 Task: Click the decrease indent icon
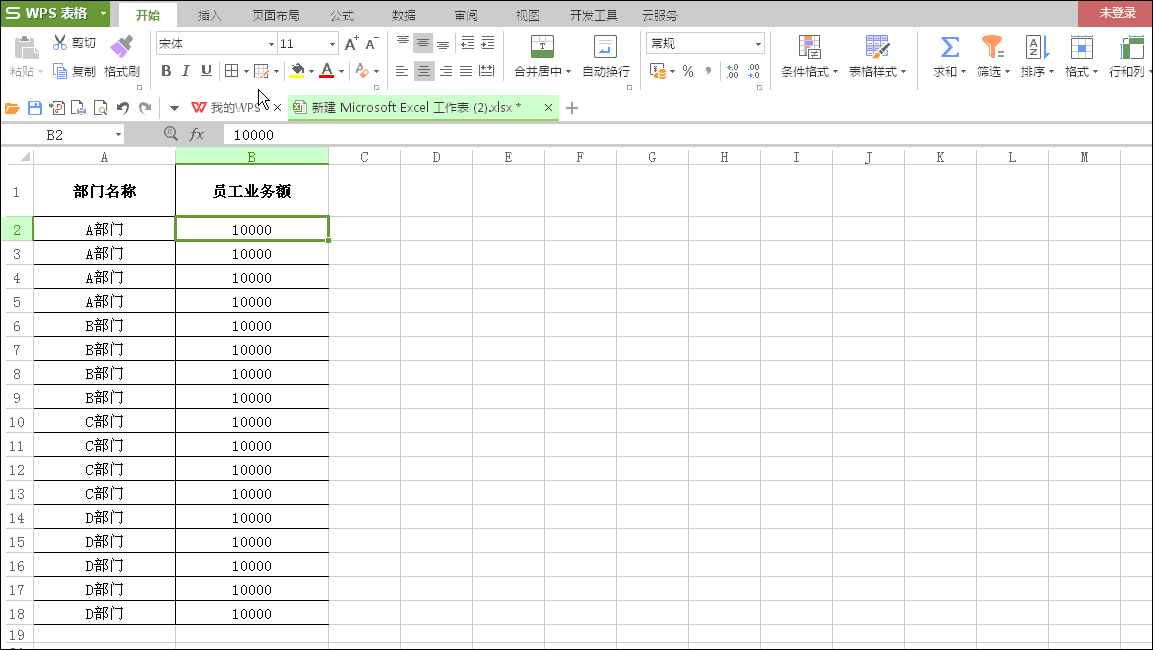pyautogui.click(x=468, y=43)
